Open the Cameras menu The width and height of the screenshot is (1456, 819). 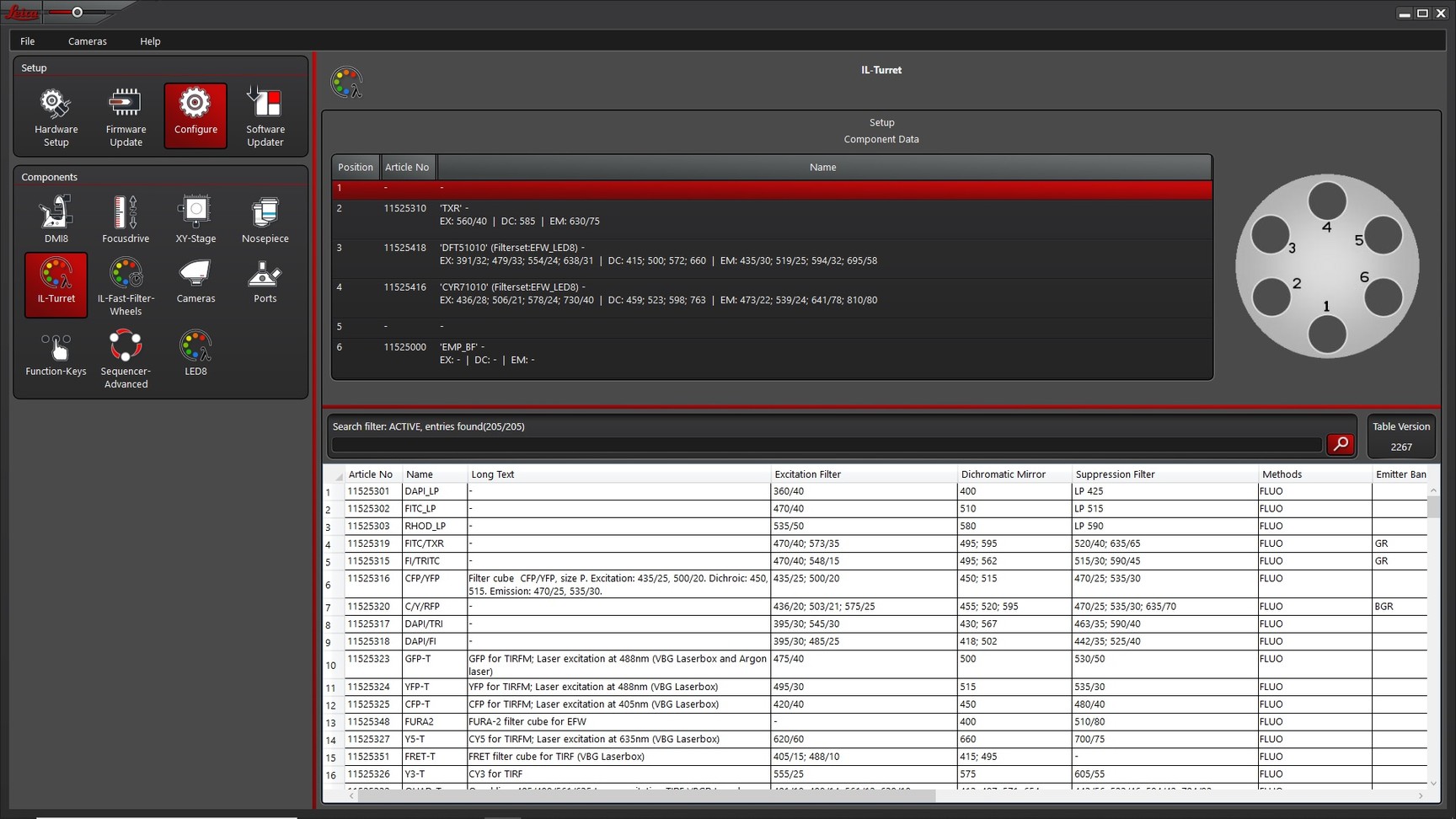coord(87,41)
